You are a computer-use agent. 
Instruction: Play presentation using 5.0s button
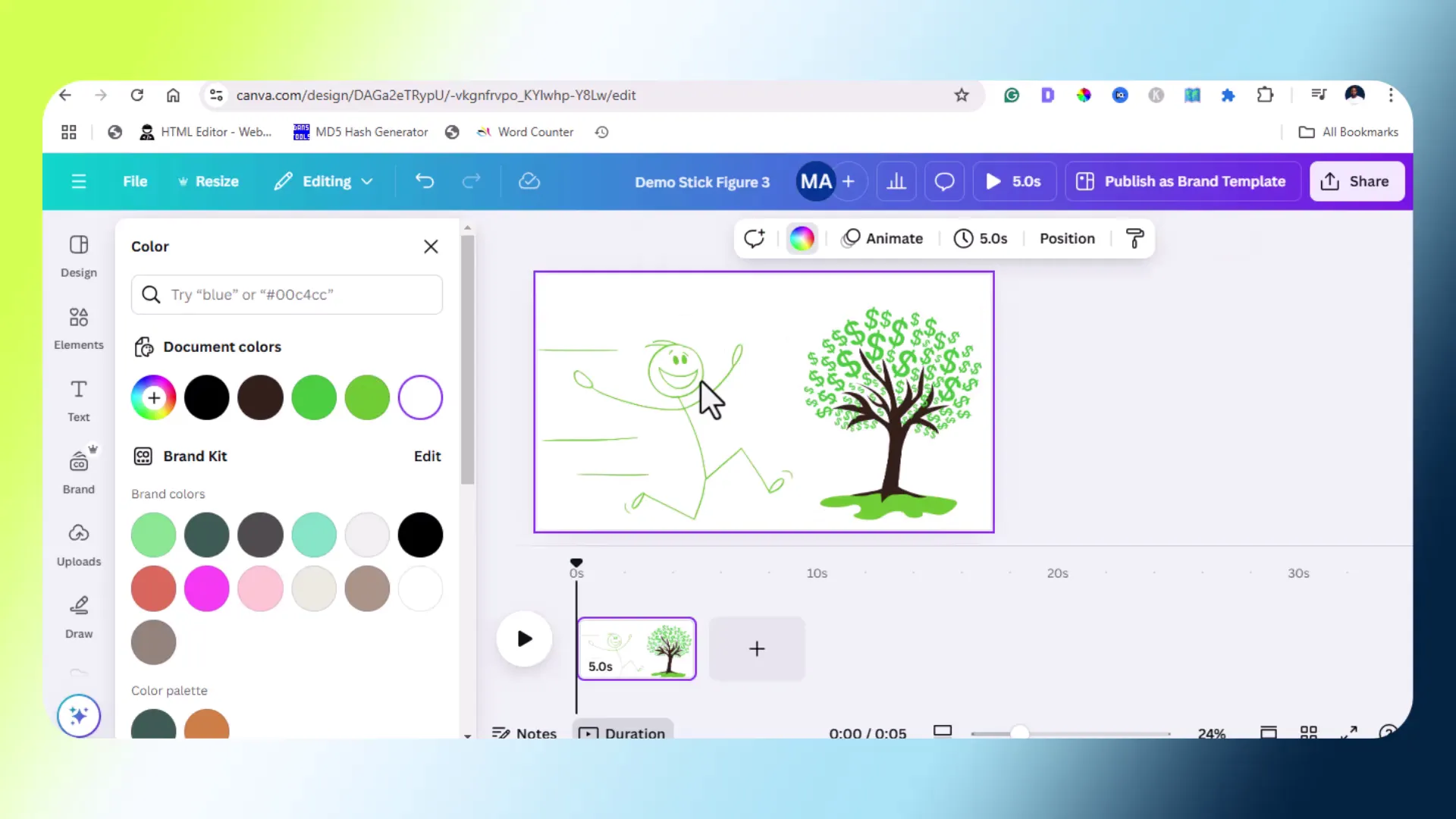pyautogui.click(x=1013, y=181)
